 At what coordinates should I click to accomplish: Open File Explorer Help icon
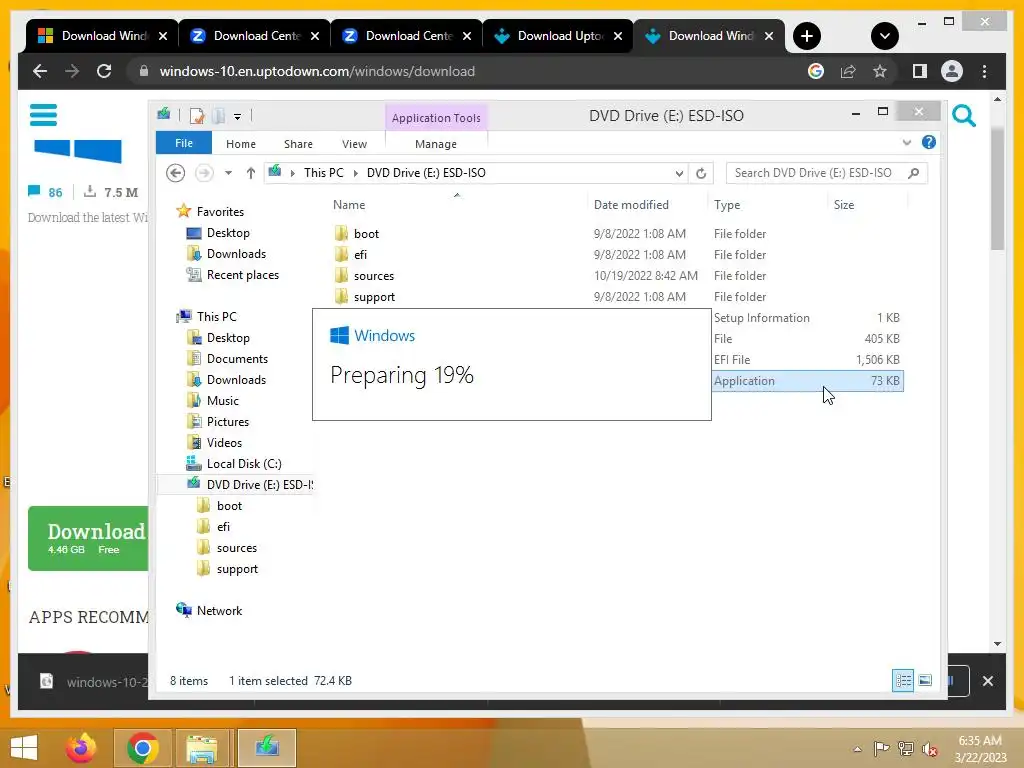[929, 142]
